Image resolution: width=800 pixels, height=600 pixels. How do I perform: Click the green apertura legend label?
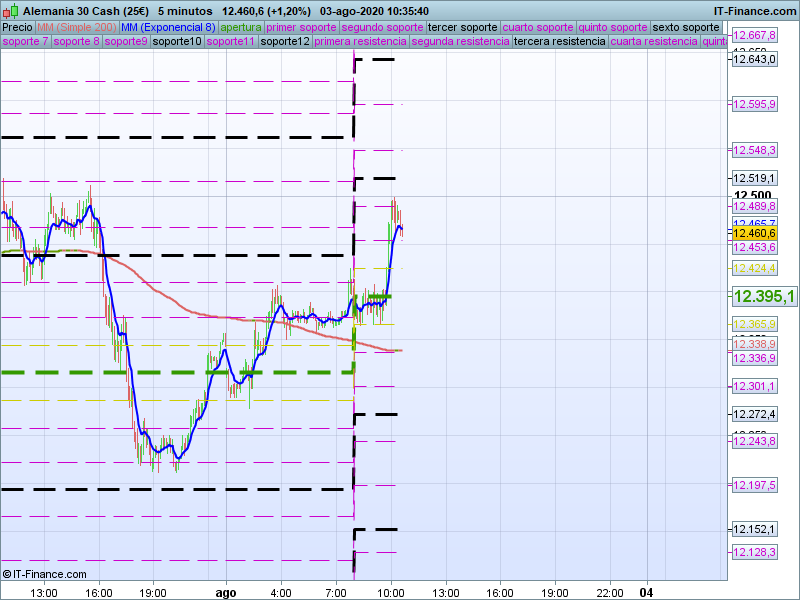[x=241, y=27]
